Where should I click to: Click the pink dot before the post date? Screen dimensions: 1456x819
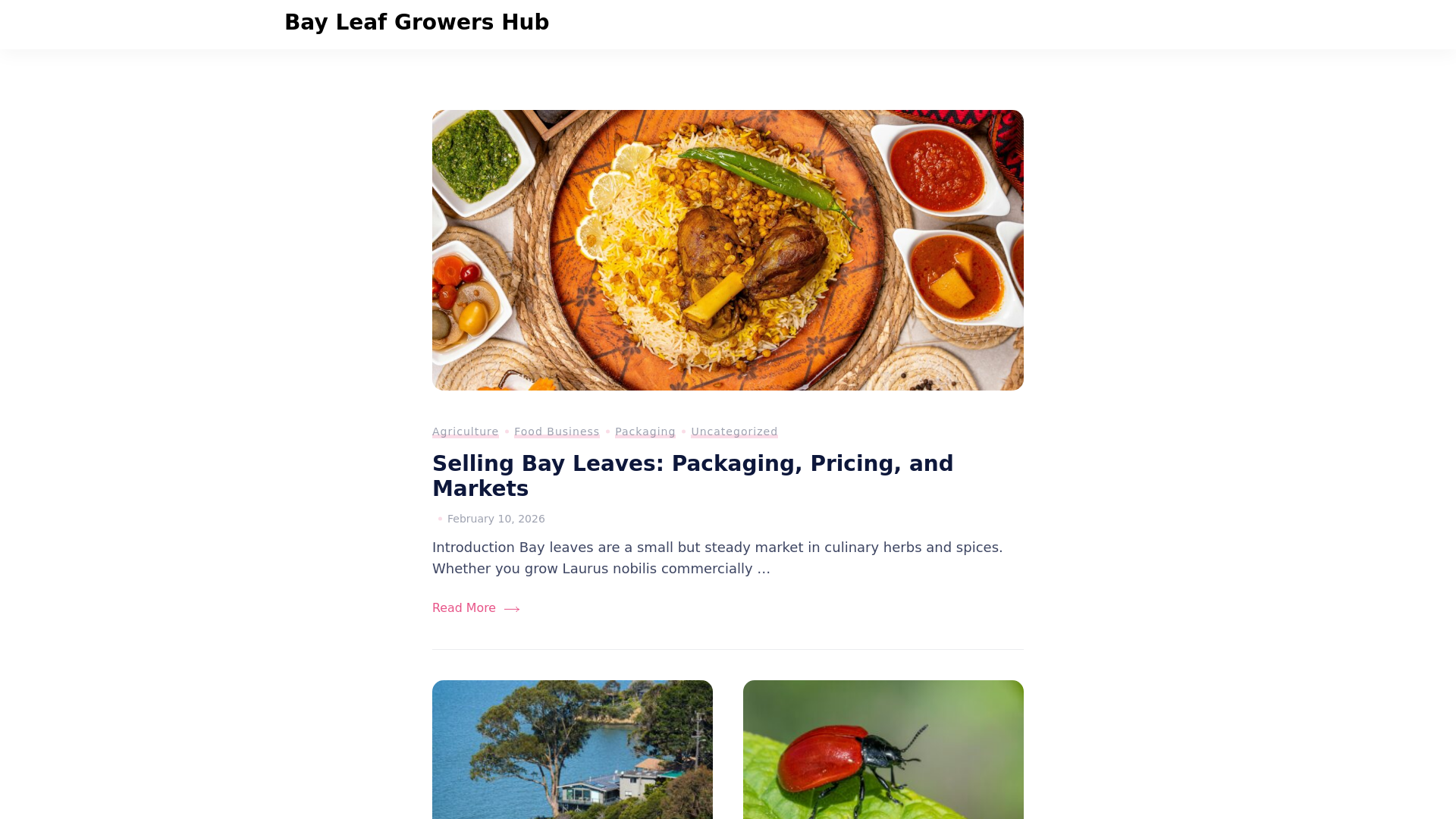pyautogui.click(x=440, y=519)
